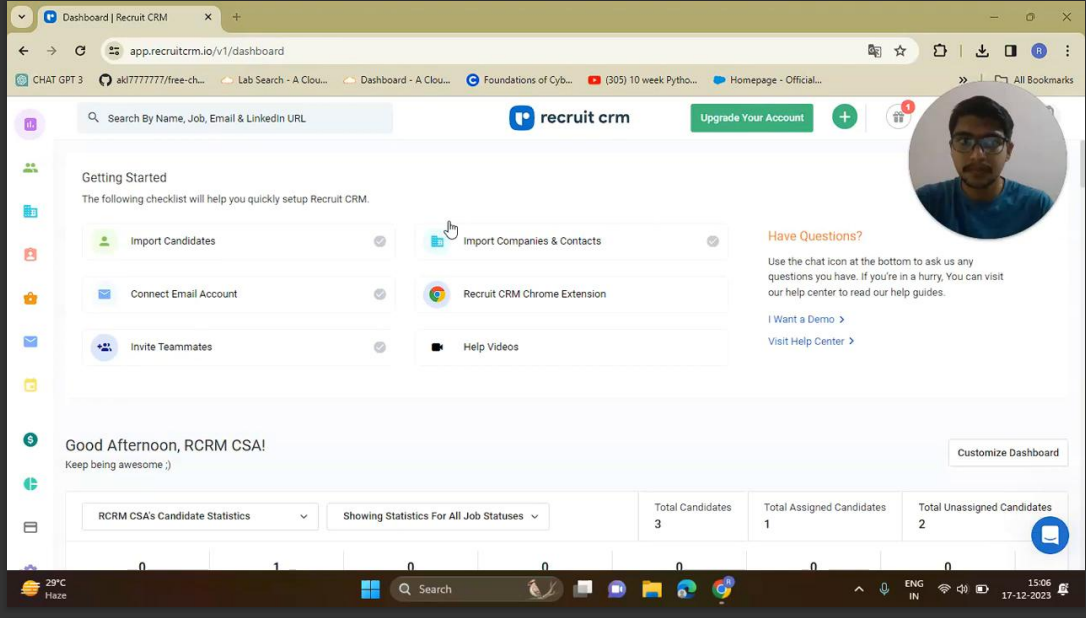
Task: Check off the Invite Teammates item
Action: point(380,347)
